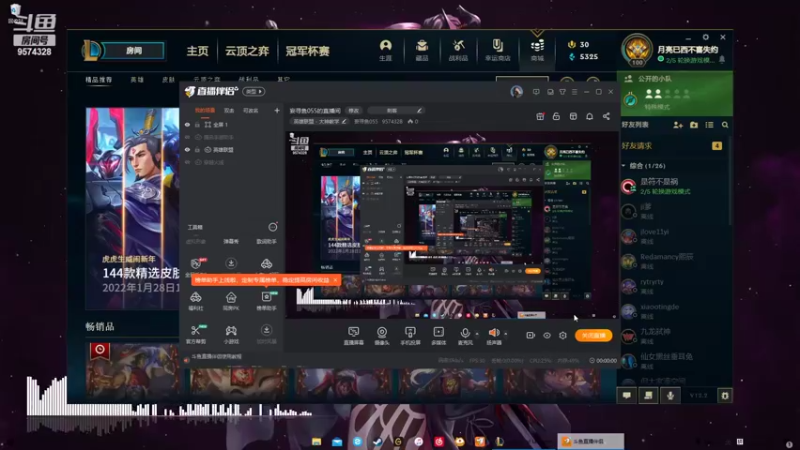Click the gift box icon with red dot
This screenshot has height=450, width=800.
click(540, 116)
